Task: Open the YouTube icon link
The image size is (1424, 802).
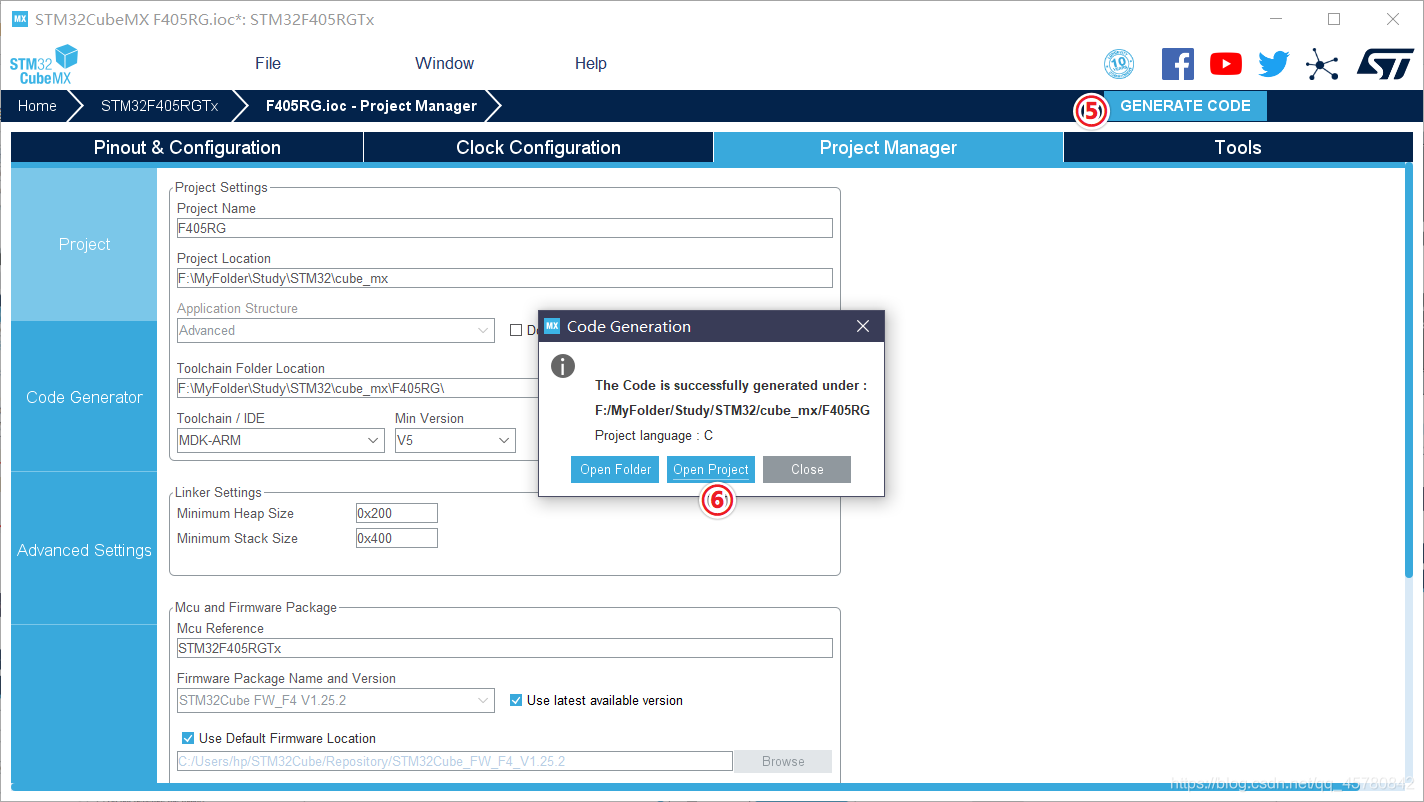Action: coord(1225,64)
